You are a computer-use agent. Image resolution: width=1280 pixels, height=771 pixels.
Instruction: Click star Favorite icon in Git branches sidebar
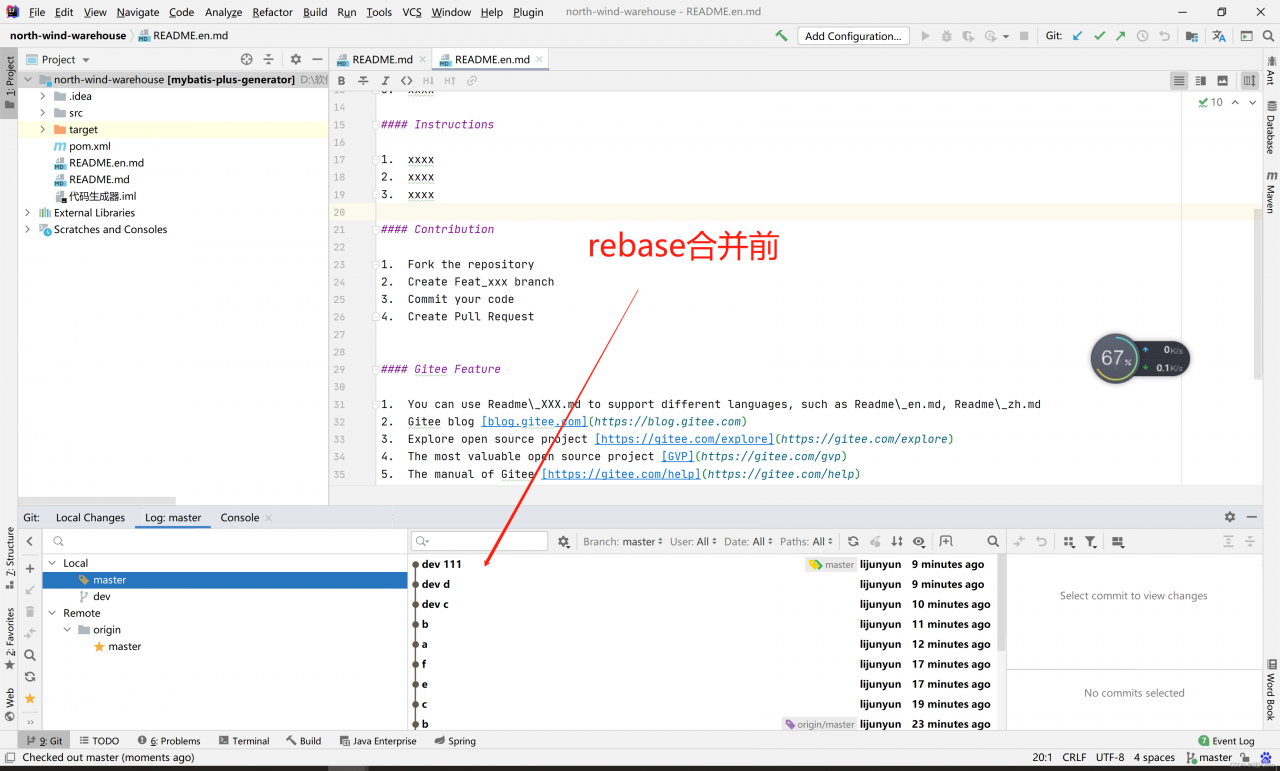tap(30, 698)
